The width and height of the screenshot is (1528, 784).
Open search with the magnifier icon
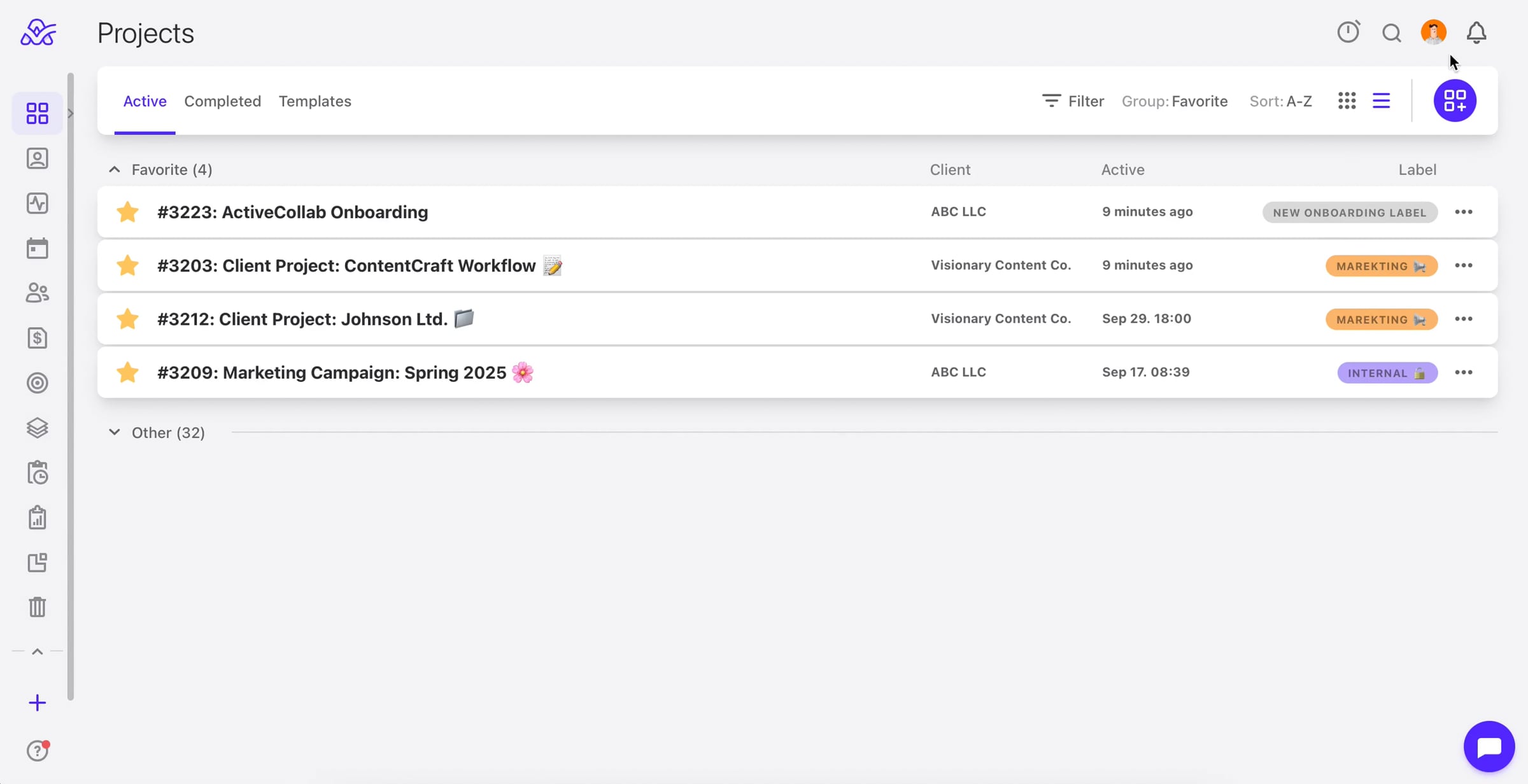(x=1391, y=32)
